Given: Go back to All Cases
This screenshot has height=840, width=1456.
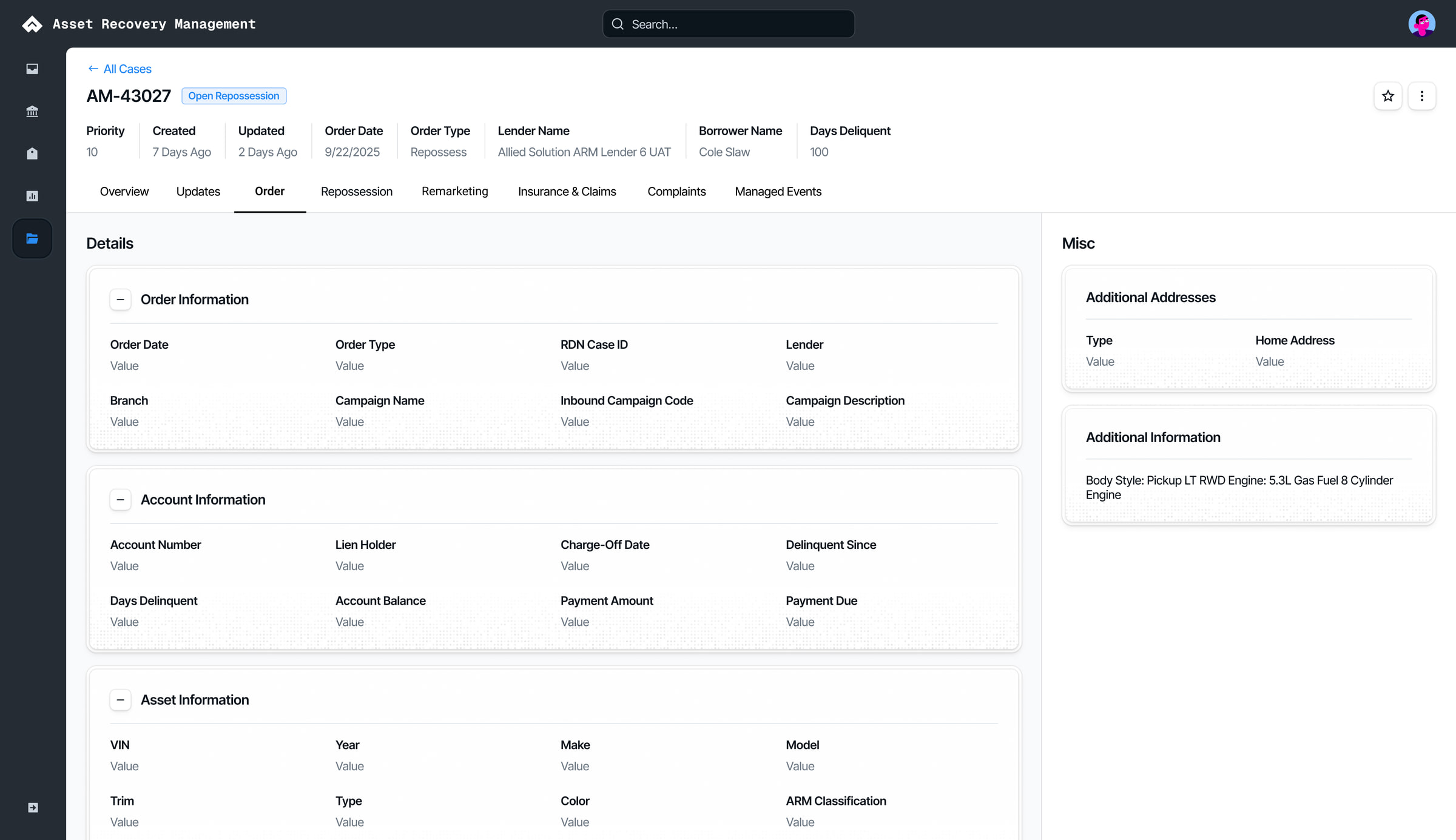Looking at the screenshot, I should (120, 69).
